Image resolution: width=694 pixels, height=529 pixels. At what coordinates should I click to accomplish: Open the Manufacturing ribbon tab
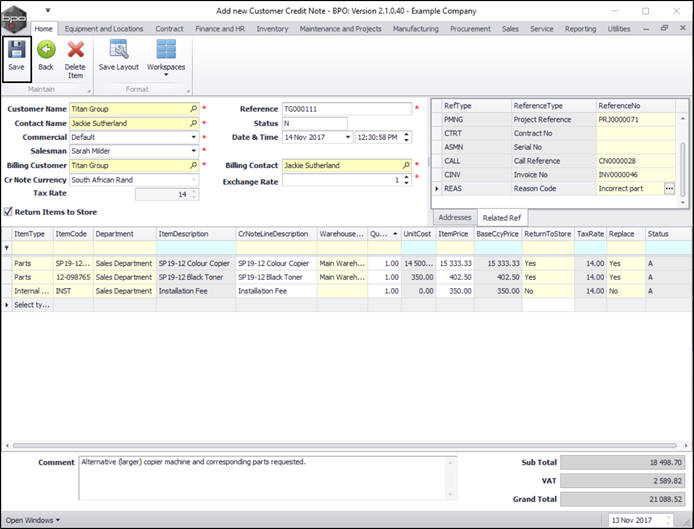coord(416,29)
